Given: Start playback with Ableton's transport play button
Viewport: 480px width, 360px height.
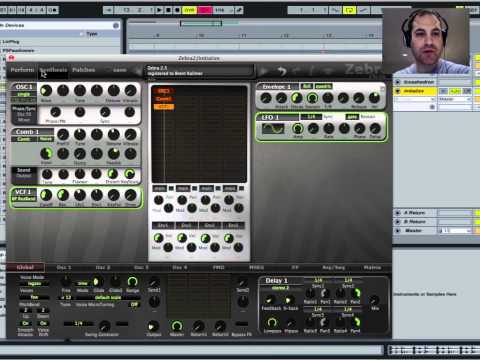Looking at the screenshot, I should 159,10.
